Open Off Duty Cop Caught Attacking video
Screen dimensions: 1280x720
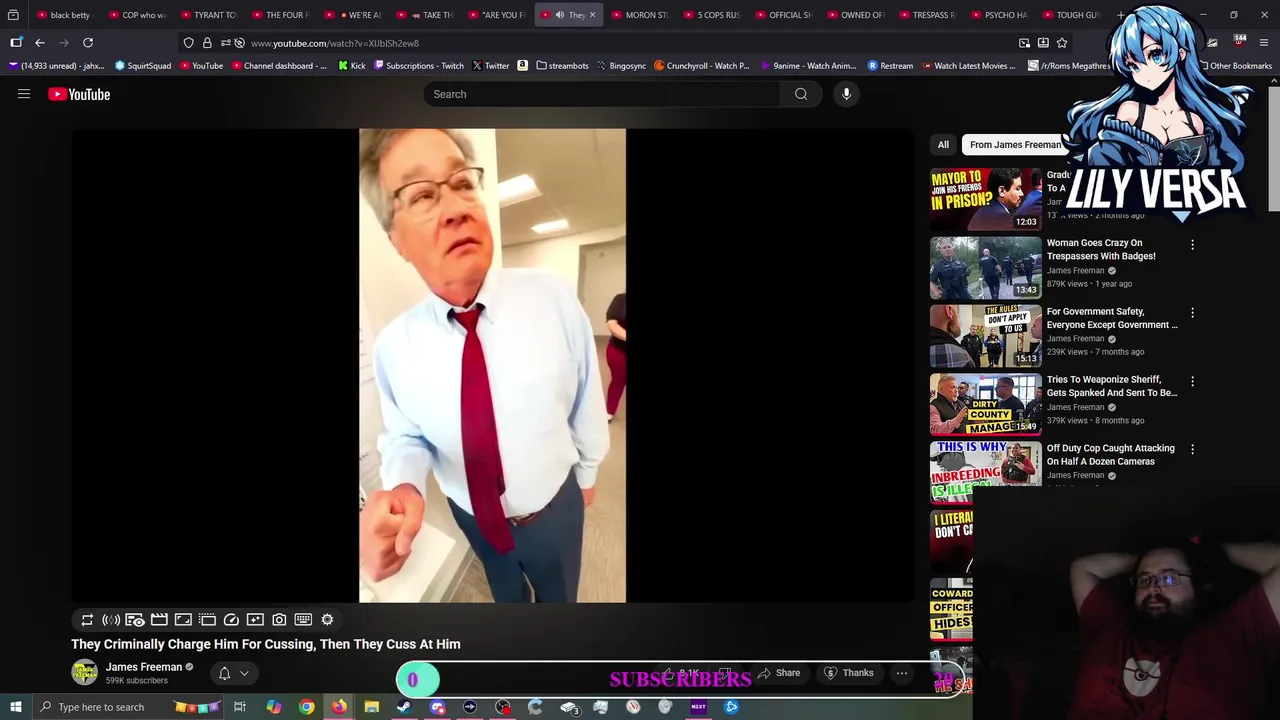[x=1110, y=455]
